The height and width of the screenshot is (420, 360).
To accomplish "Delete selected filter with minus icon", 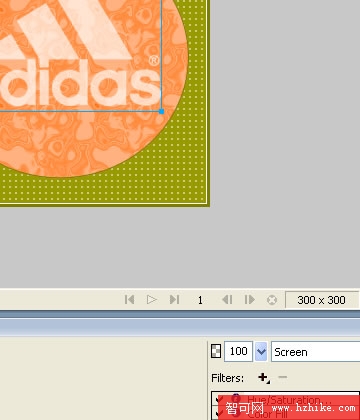I will 283,377.
